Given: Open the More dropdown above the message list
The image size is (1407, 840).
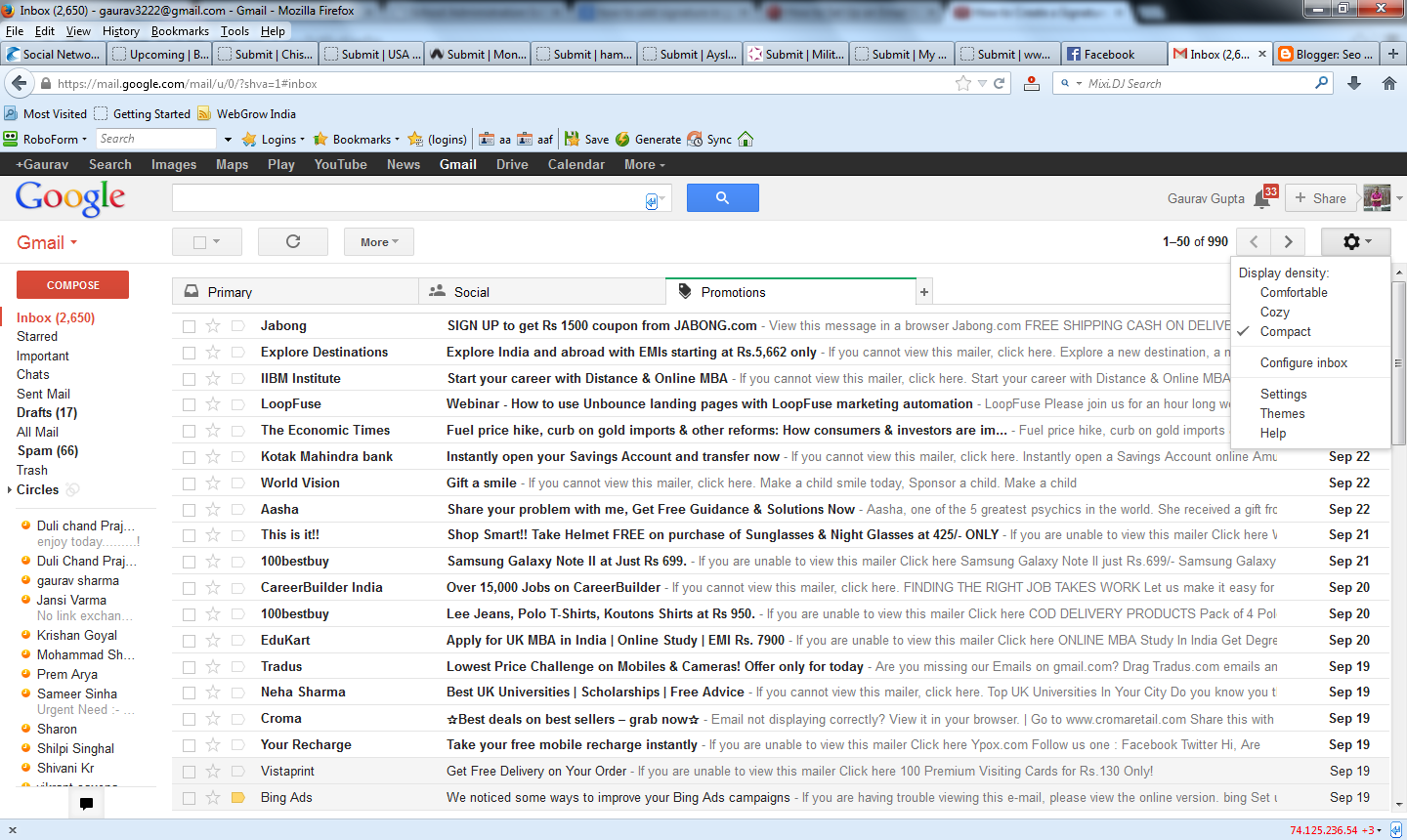Looking at the screenshot, I should (378, 241).
